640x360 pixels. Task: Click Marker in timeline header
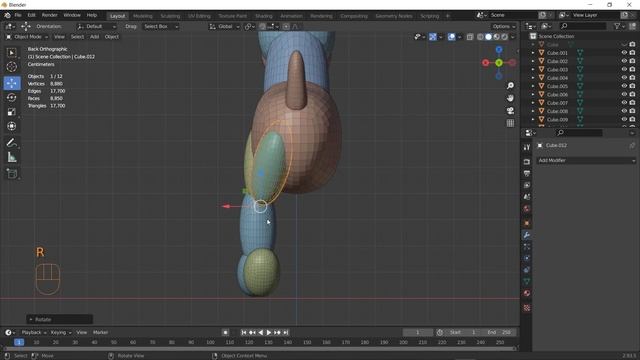[100, 332]
